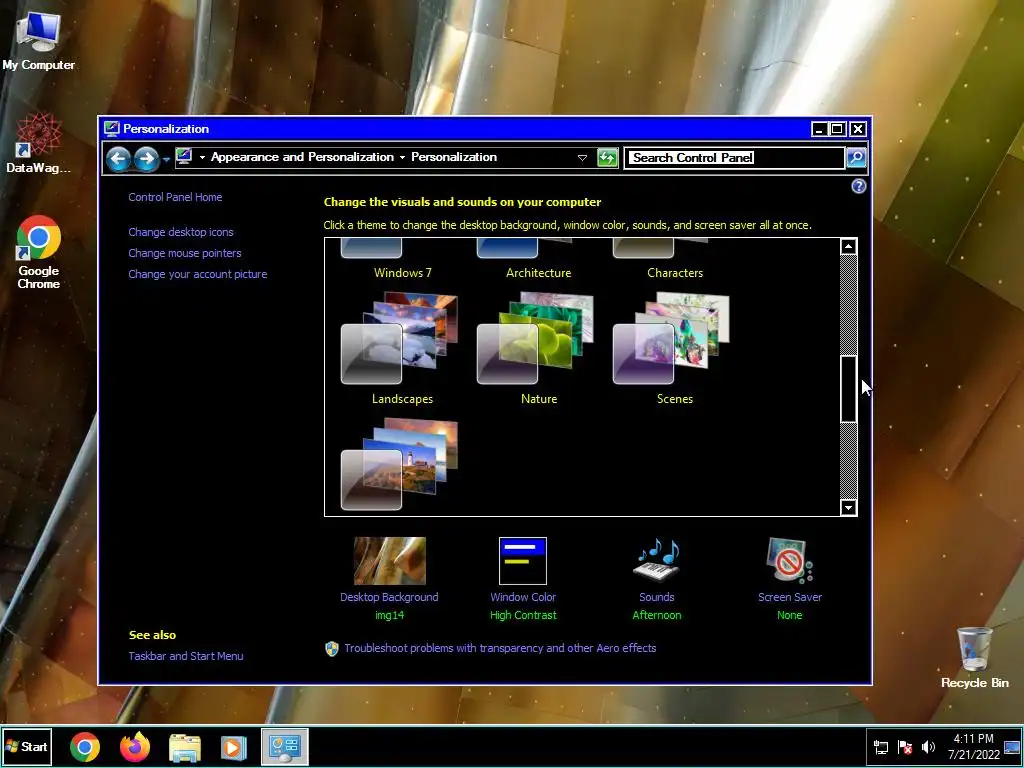Apply the Landscapes theme
Image resolution: width=1024 pixels, height=768 pixels.
pos(402,349)
